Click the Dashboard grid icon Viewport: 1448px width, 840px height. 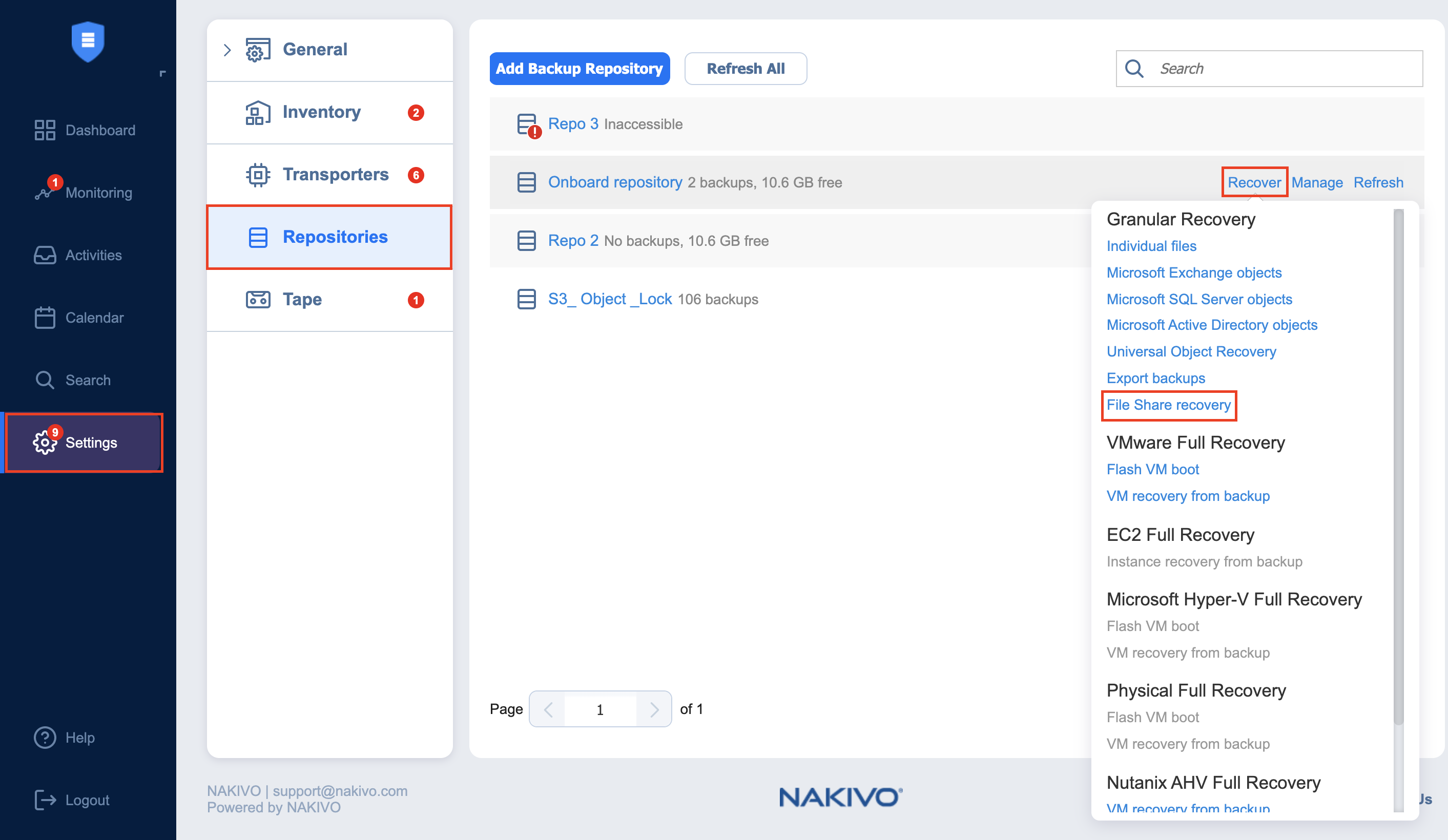click(45, 130)
